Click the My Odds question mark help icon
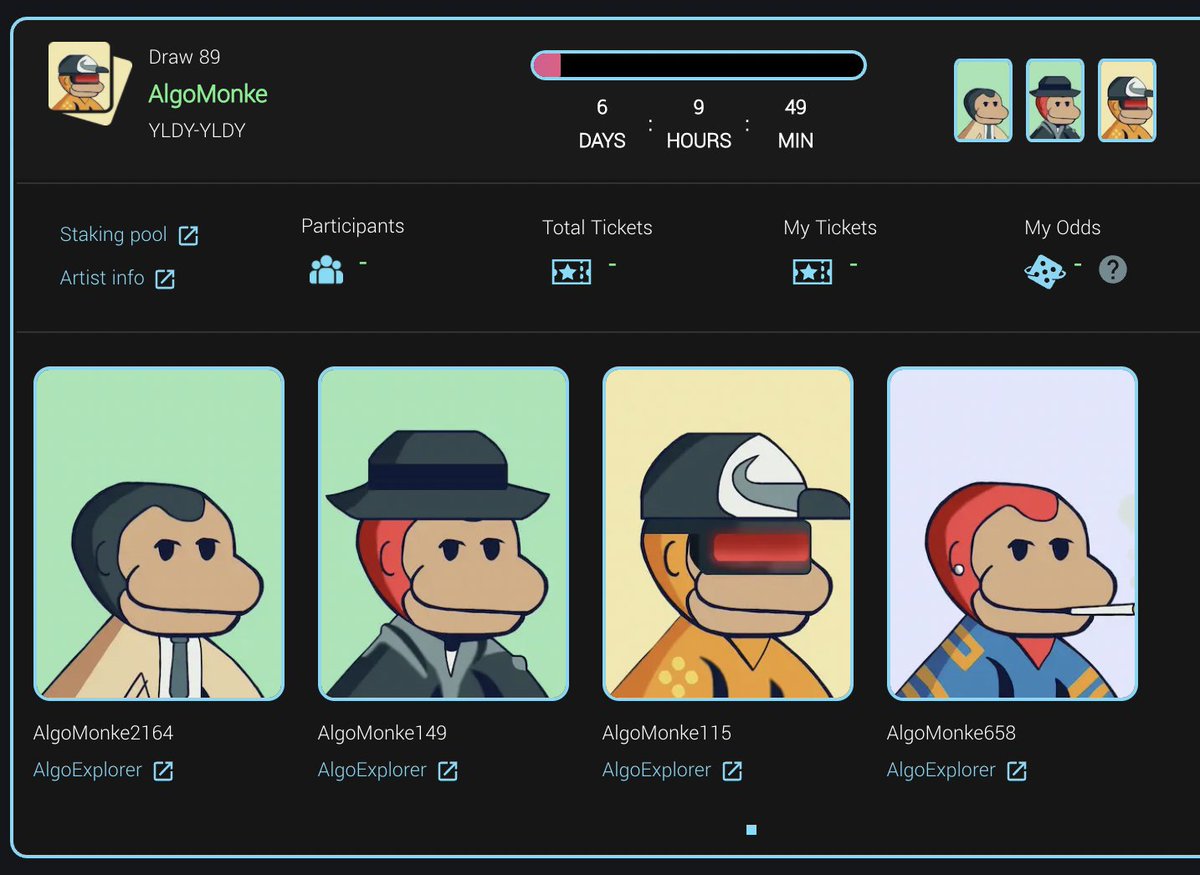The image size is (1200, 875). (x=1112, y=269)
